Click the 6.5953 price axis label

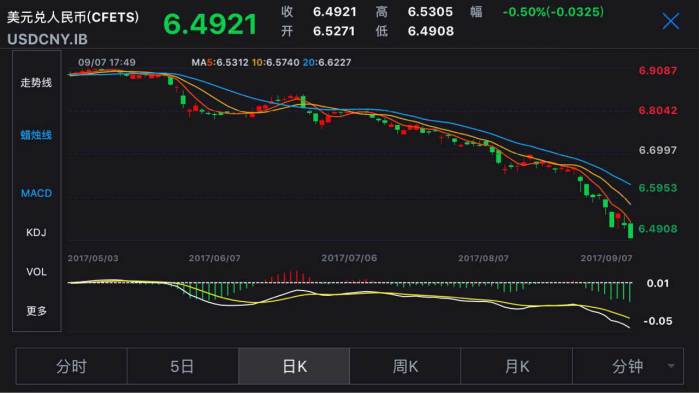click(x=658, y=188)
